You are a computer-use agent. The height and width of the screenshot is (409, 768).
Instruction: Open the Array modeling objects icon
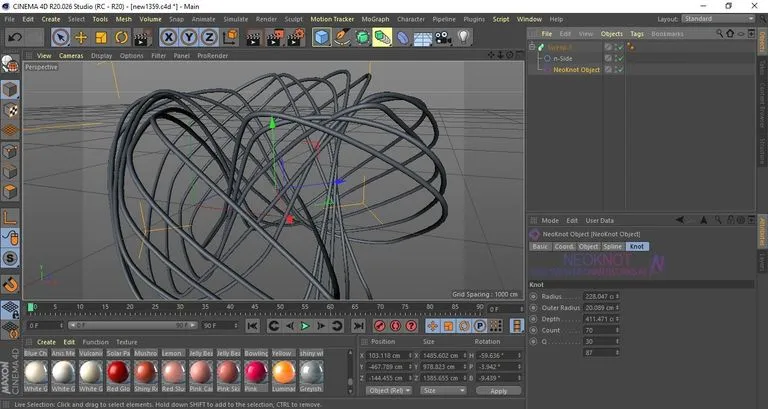[x=382, y=37]
